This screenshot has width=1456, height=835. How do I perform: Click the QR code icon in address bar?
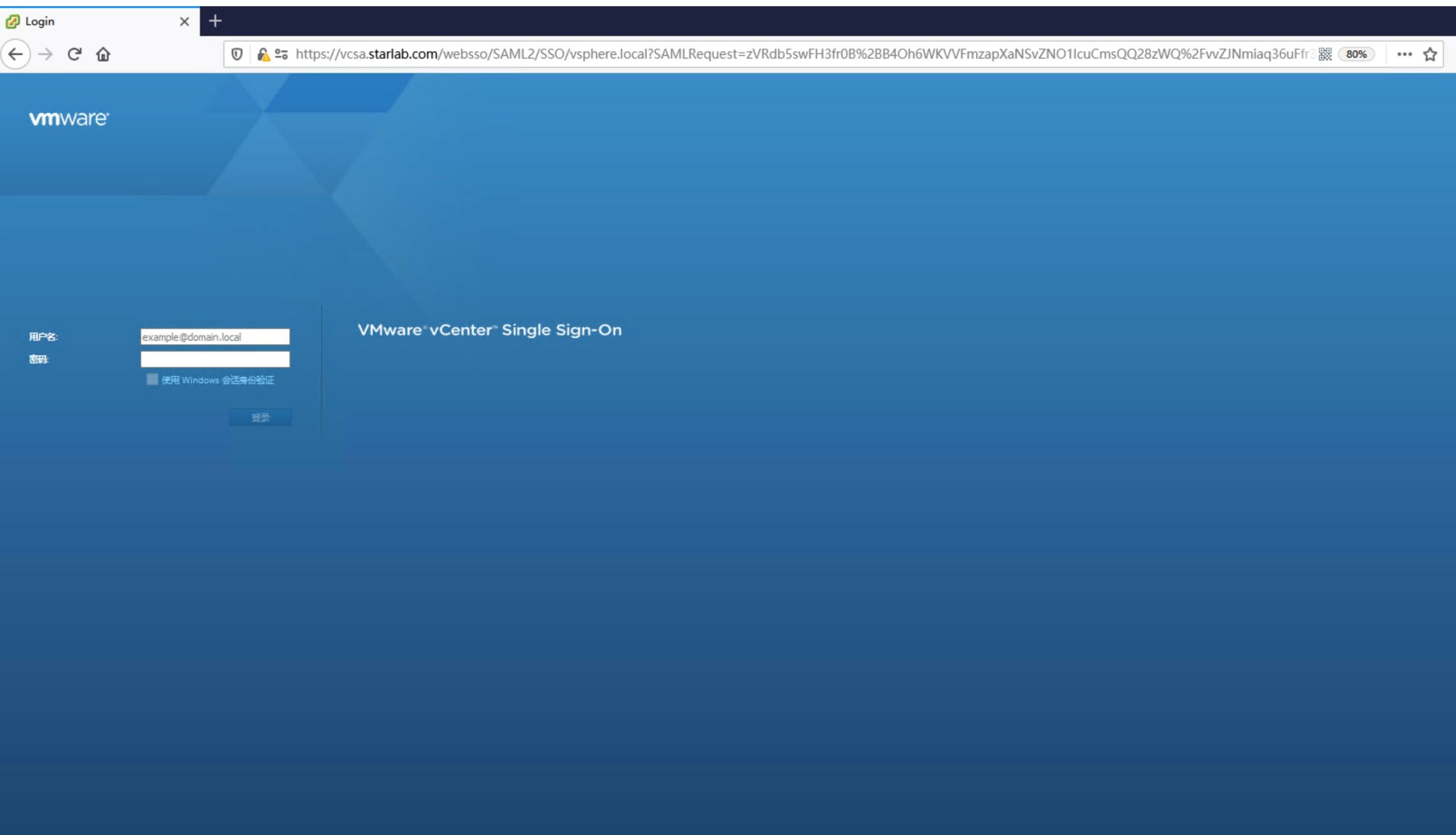1325,54
